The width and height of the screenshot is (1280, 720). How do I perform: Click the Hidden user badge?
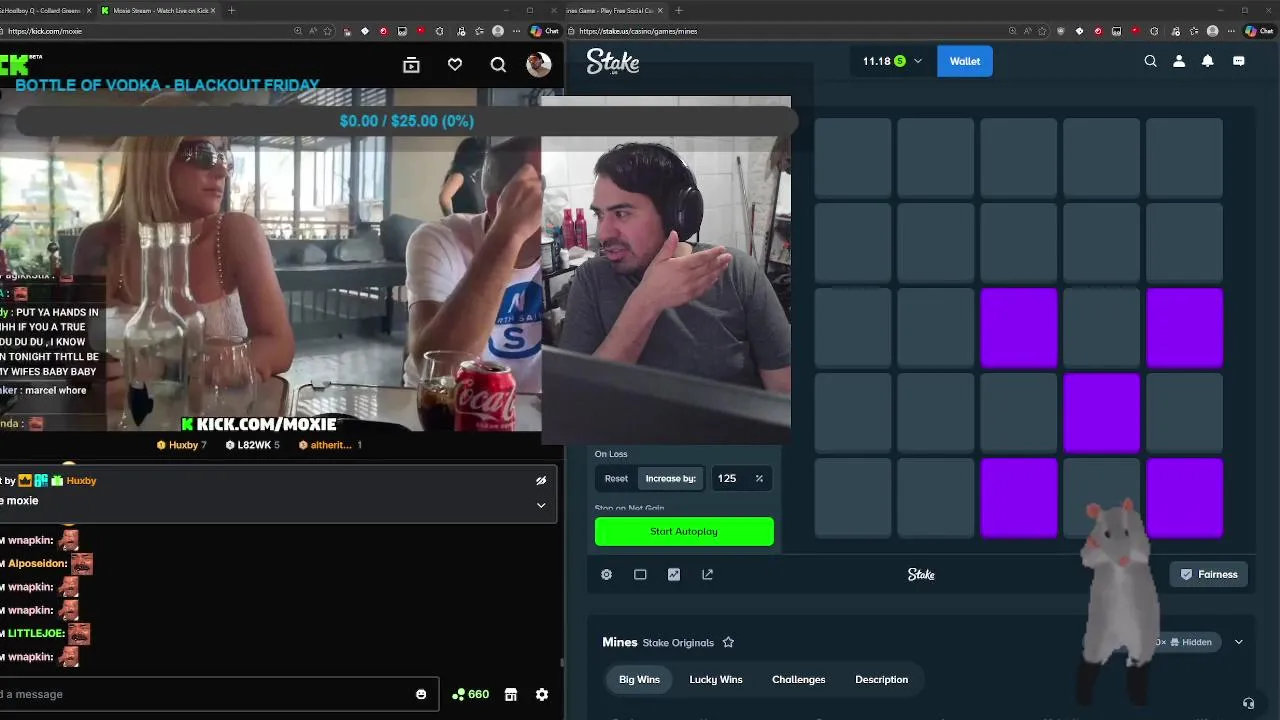(x=1190, y=642)
